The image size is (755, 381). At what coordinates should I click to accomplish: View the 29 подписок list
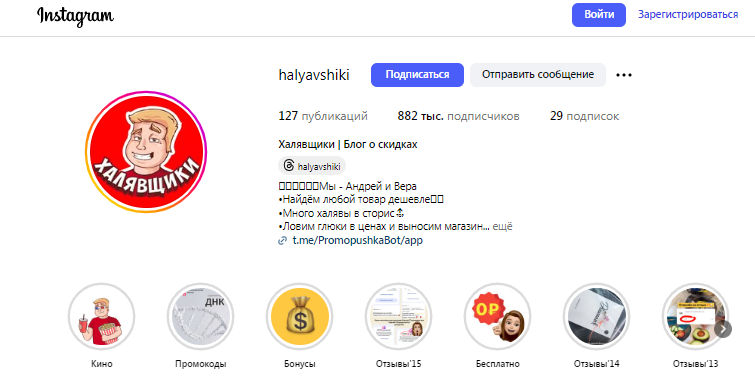[585, 116]
